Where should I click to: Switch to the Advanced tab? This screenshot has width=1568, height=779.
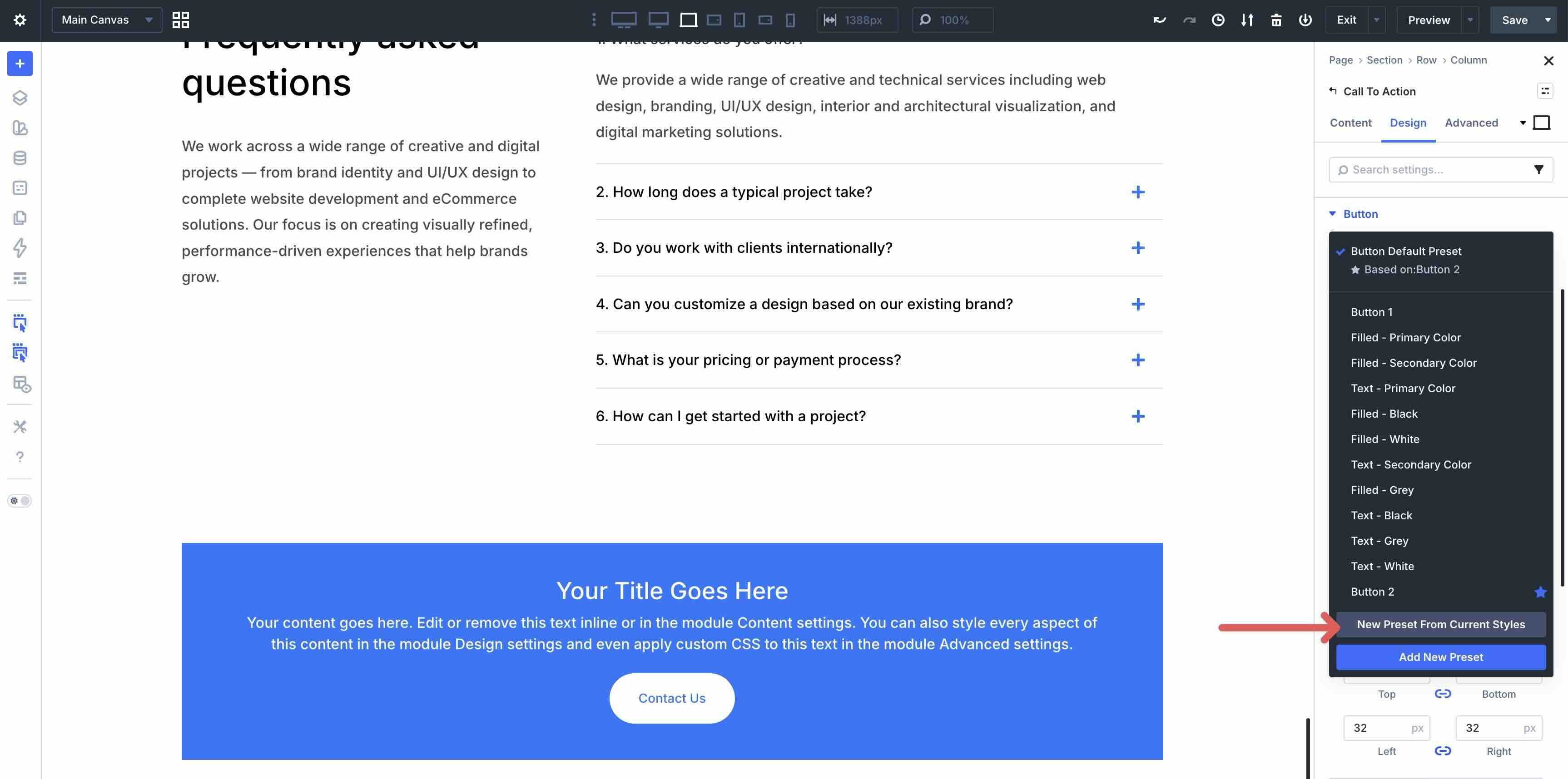tap(1471, 123)
